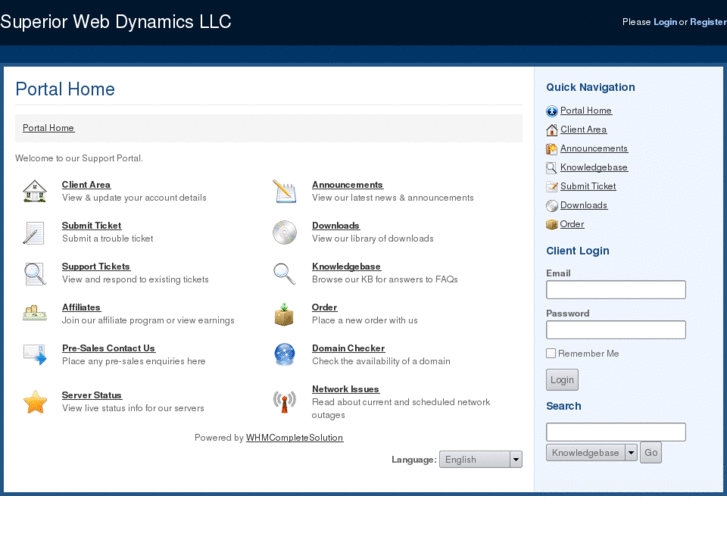
Task: Click the Submit Ticket notepad icon
Action: point(34,232)
